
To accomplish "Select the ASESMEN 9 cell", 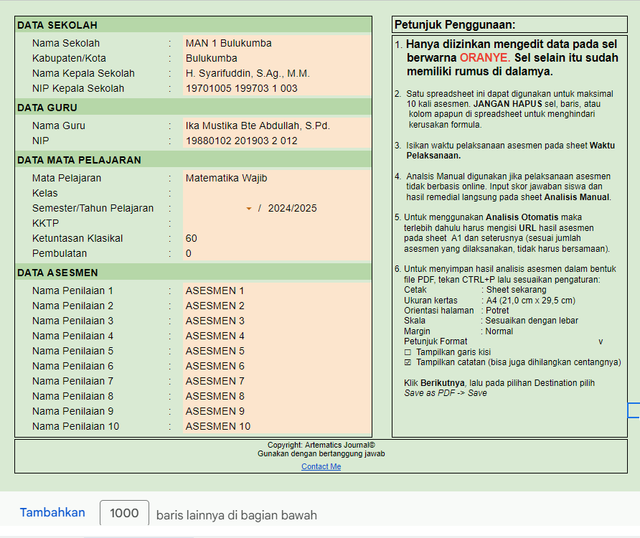I will [x=277, y=411].
